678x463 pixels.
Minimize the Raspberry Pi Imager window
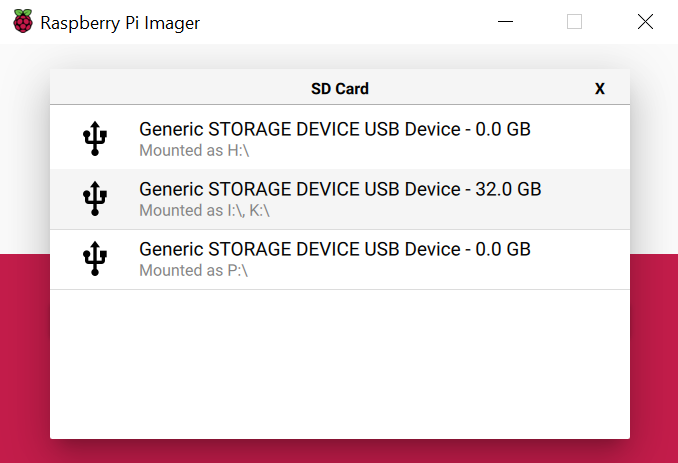pos(505,21)
